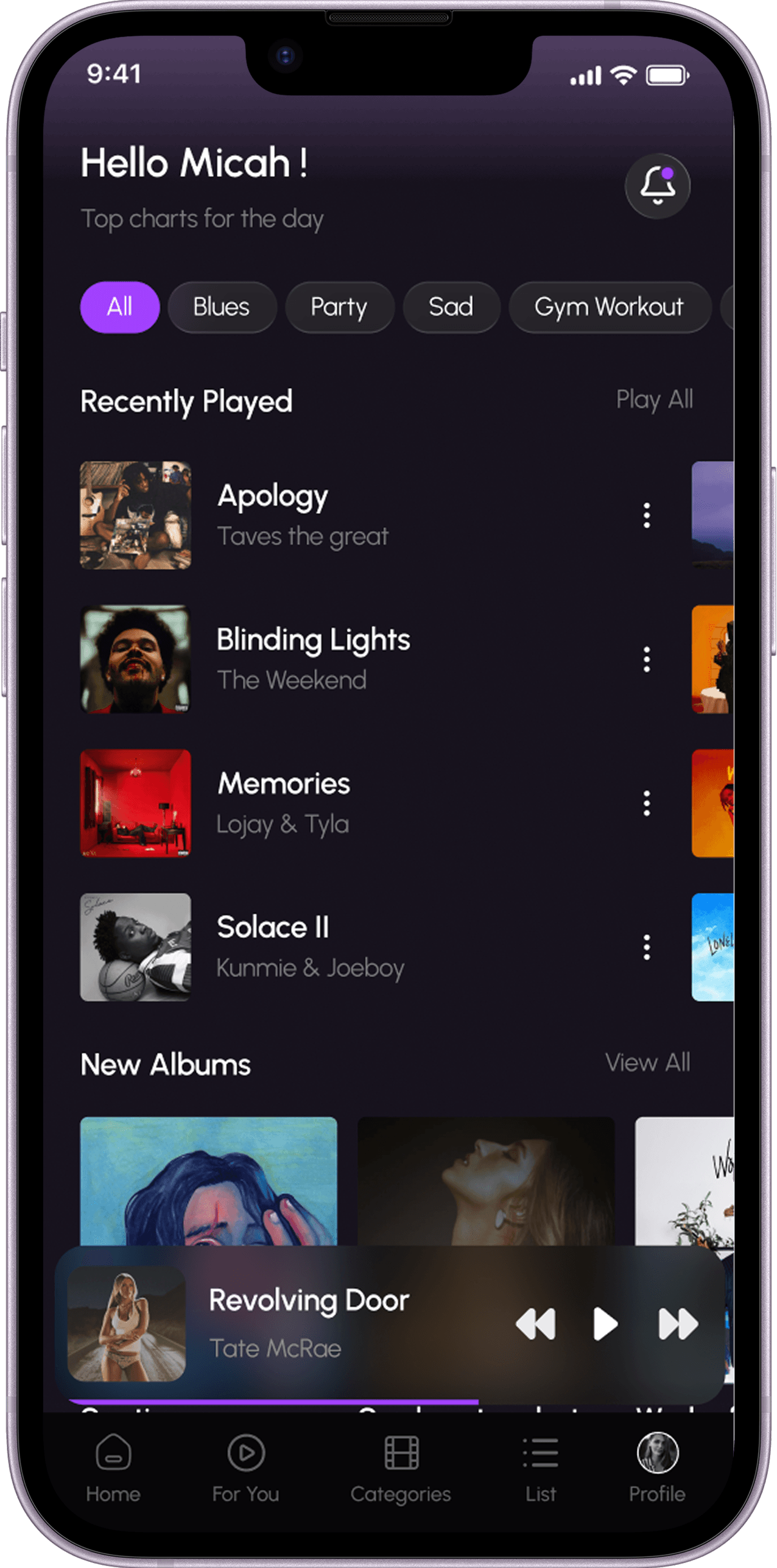Rewind to previous track in mini player

(x=536, y=1324)
